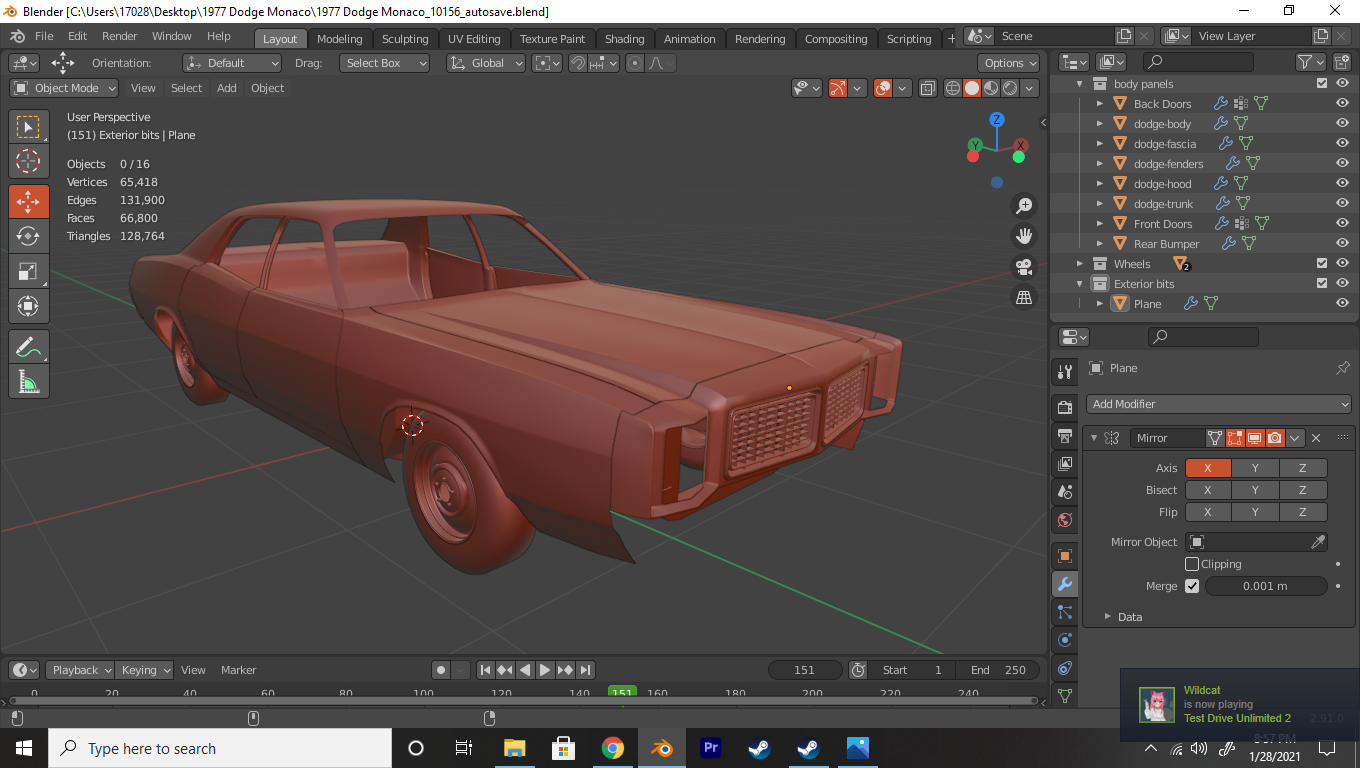Toggle X-ray view icon

[927, 88]
